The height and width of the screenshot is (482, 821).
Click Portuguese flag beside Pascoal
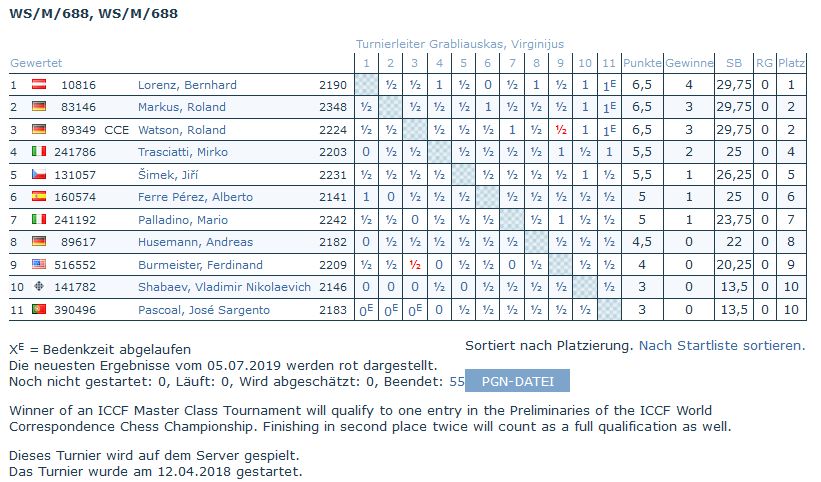40,310
